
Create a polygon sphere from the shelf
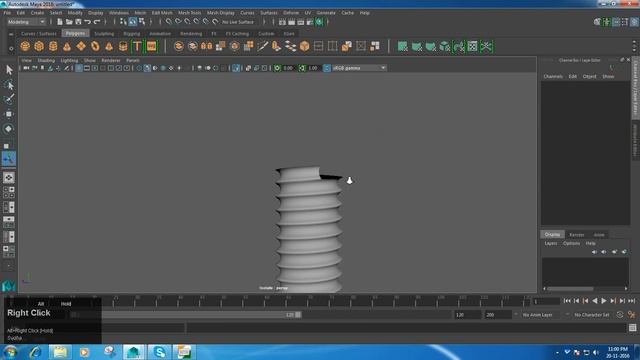[x=25, y=46]
